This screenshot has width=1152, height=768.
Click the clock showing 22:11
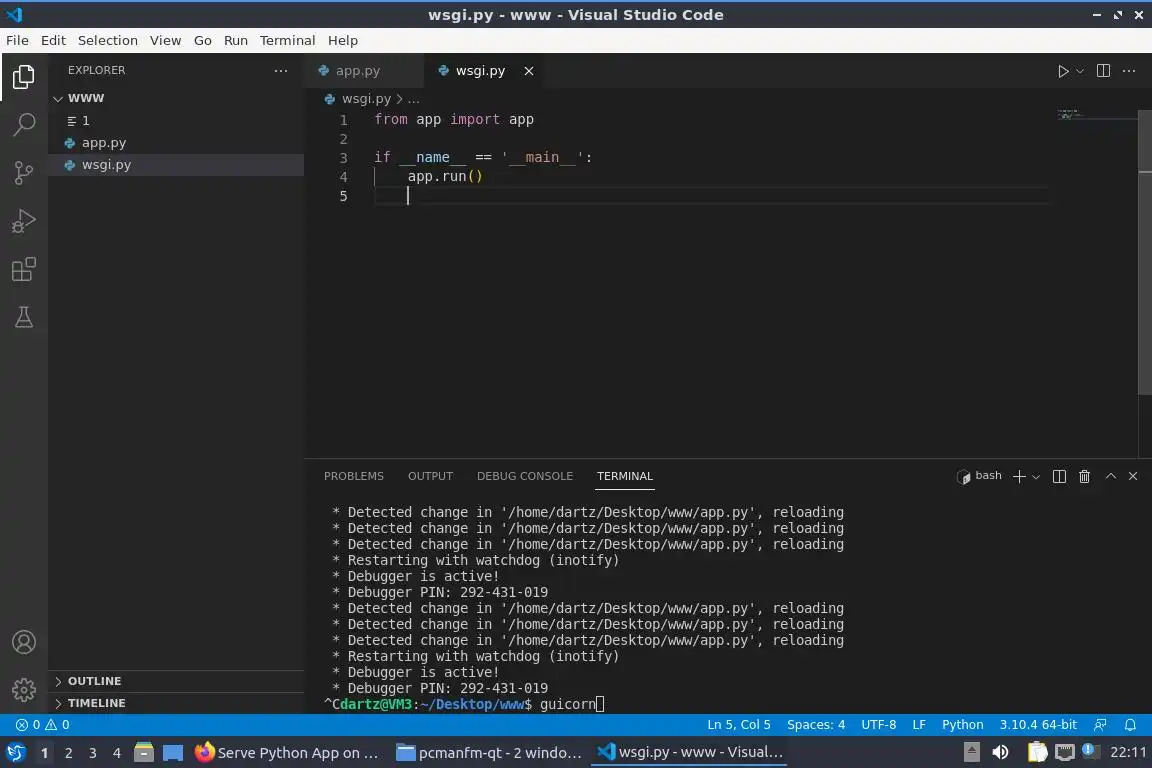coord(1128,752)
